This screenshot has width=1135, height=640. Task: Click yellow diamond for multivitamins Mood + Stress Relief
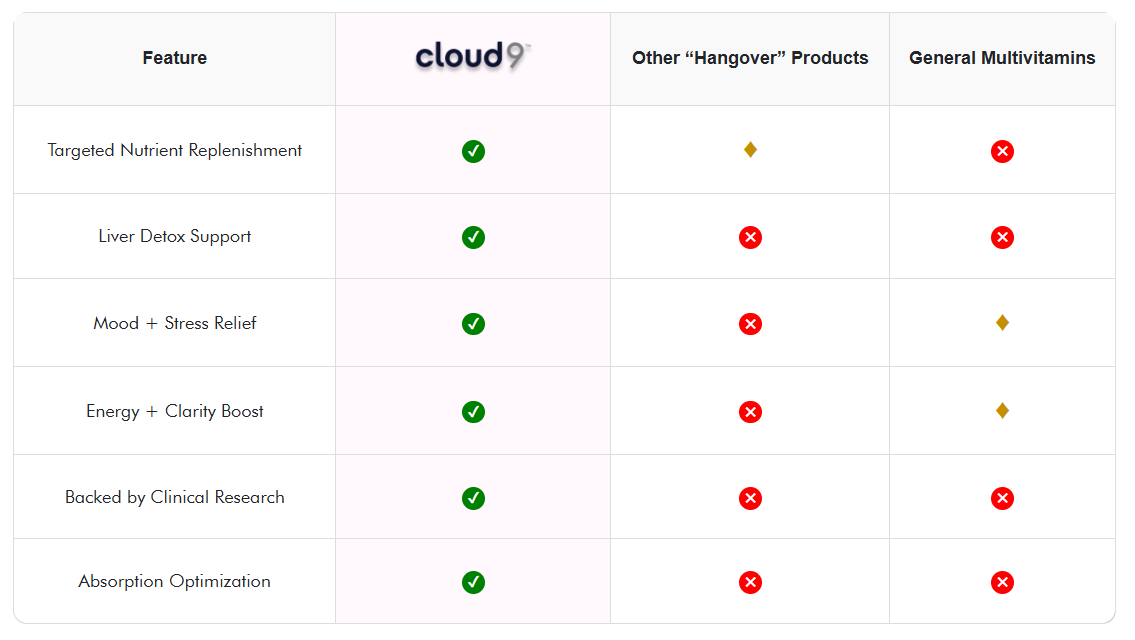(x=1002, y=322)
